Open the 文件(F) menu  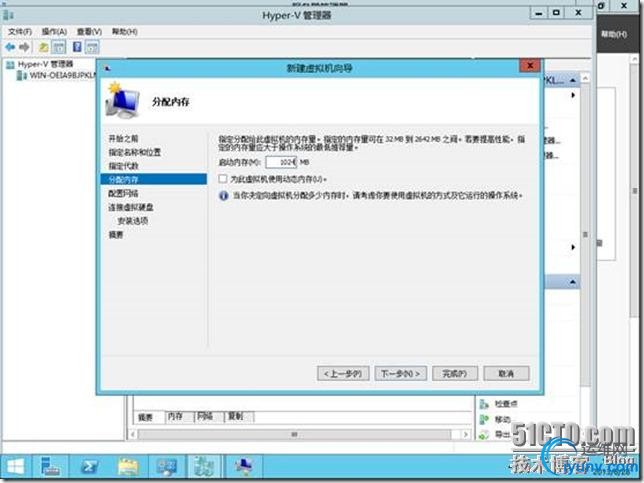pos(20,32)
